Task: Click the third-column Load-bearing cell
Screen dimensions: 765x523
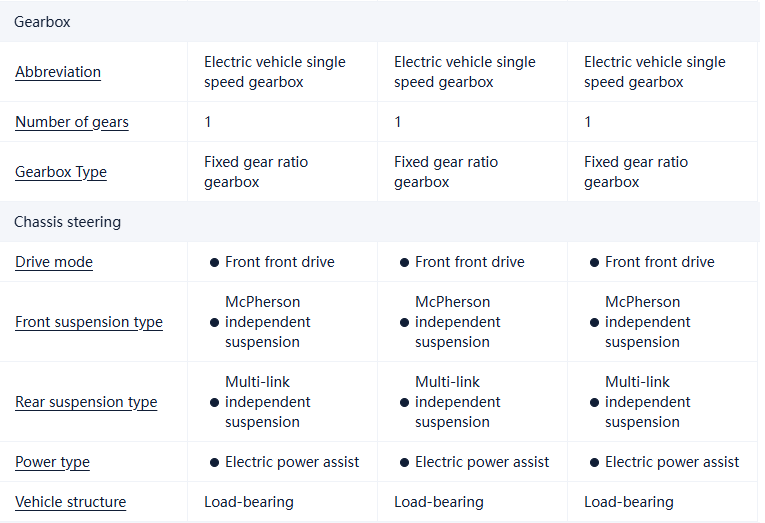Action: click(629, 502)
